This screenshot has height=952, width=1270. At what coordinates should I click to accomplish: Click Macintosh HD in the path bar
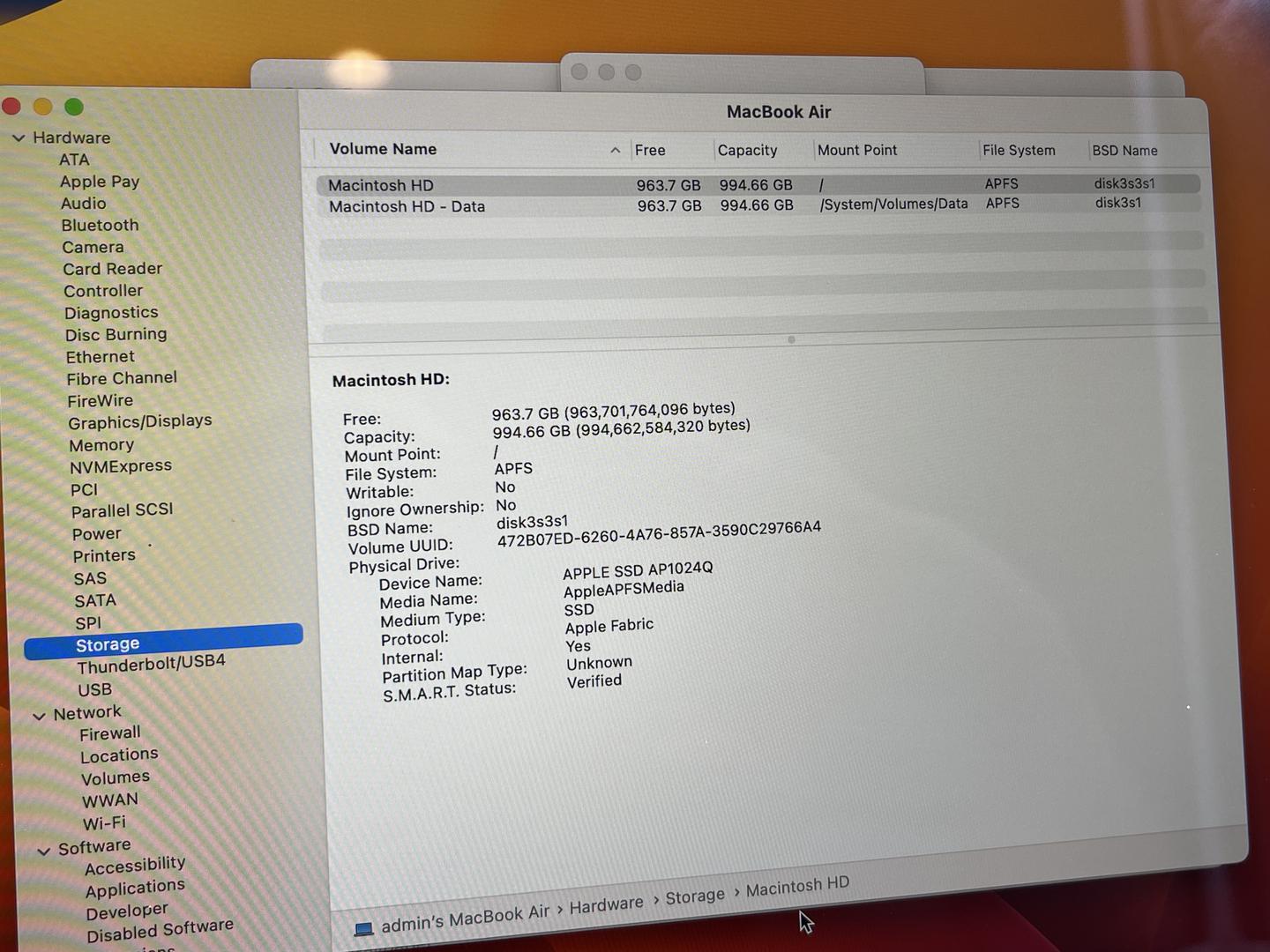coord(797,886)
